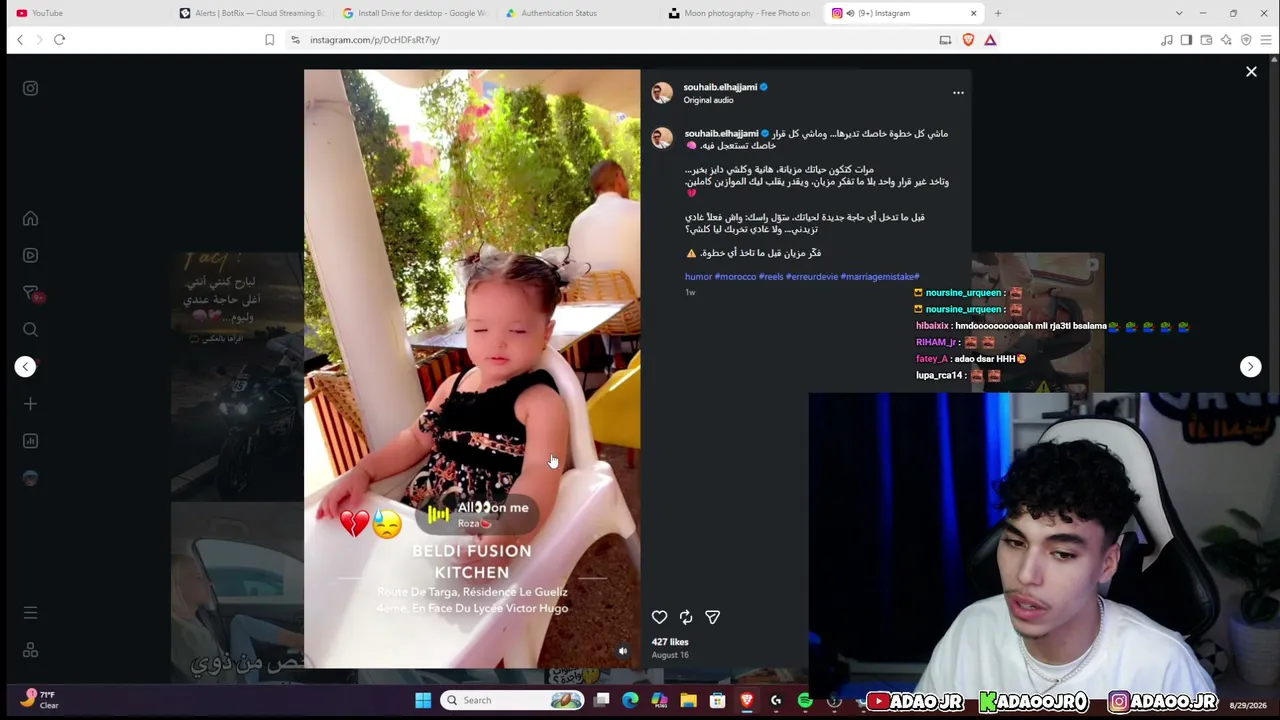Image resolution: width=1280 pixels, height=720 pixels.
Task: Go to next post with right arrow
Action: pyautogui.click(x=1250, y=366)
